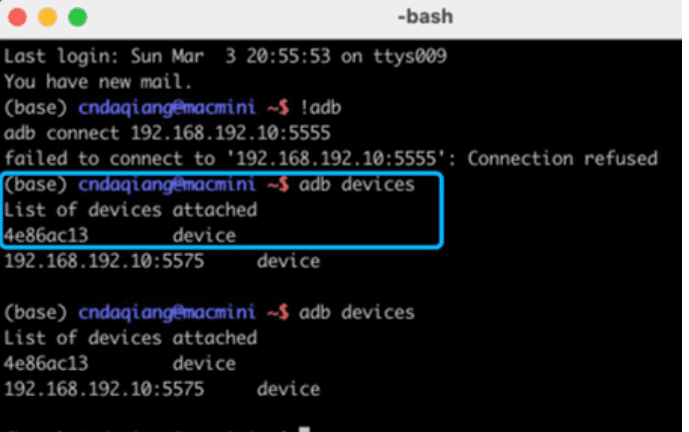This screenshot has height=432, width=689.
Task: Click "device" status in the blue box
Action: tap(204, 236)
